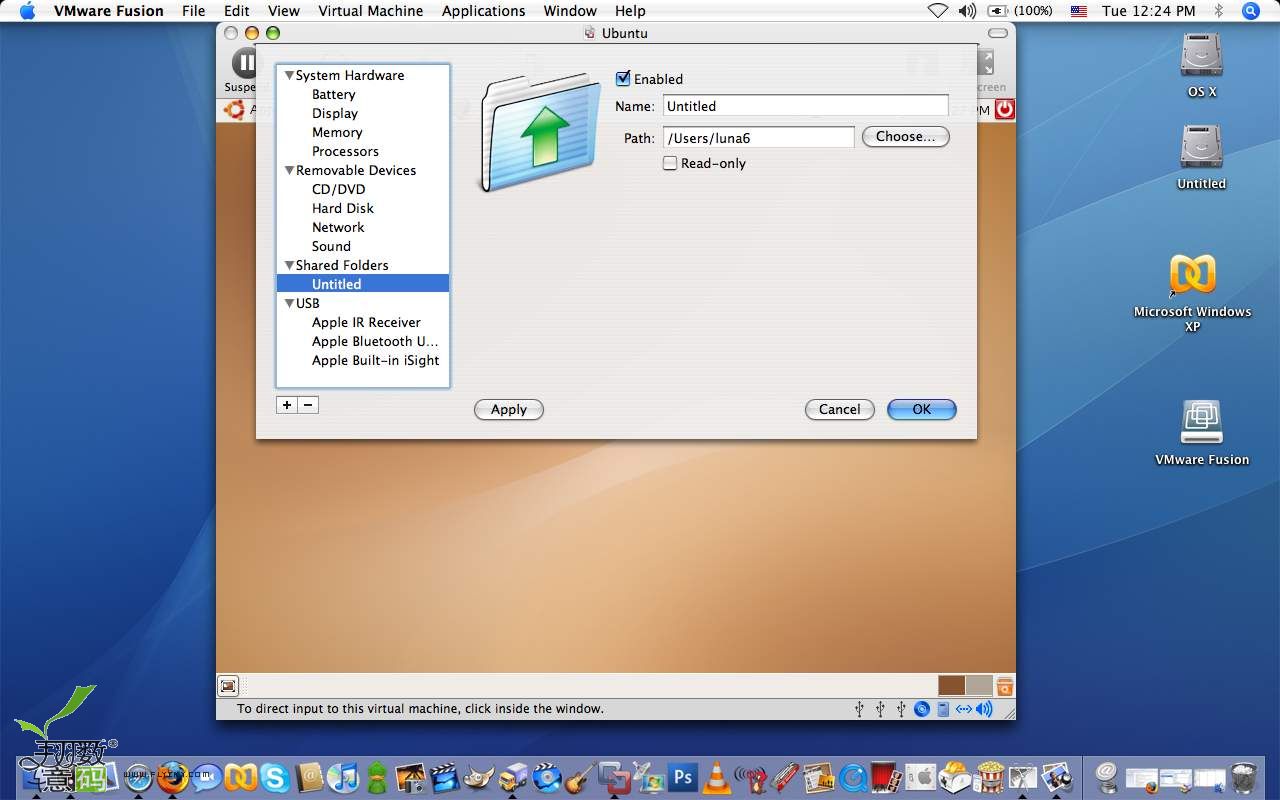Open iTunes from the Dock
The height and width of the screenshot is (800, 1280).
point(342,777)
